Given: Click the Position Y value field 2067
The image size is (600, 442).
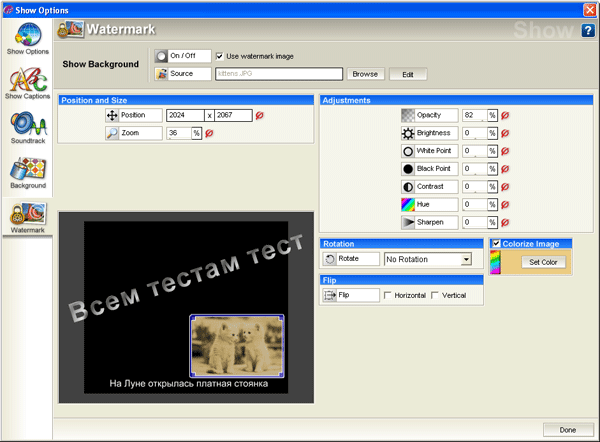Looking at the screenshot, I should (x=233, y=115).
